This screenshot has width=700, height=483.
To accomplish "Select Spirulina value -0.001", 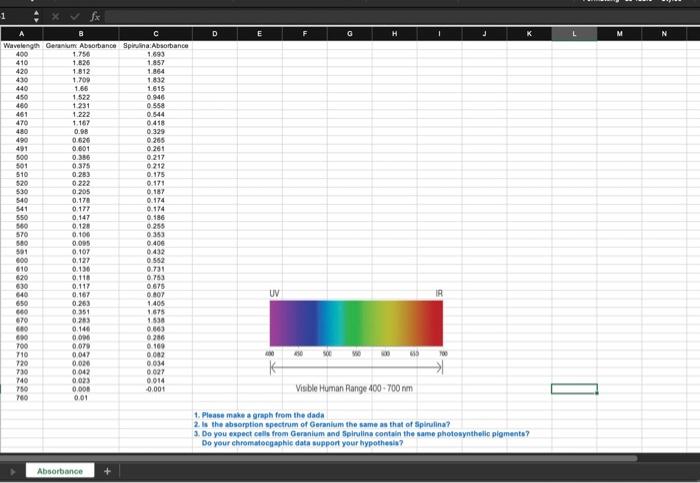I will [x=156, y=389].
